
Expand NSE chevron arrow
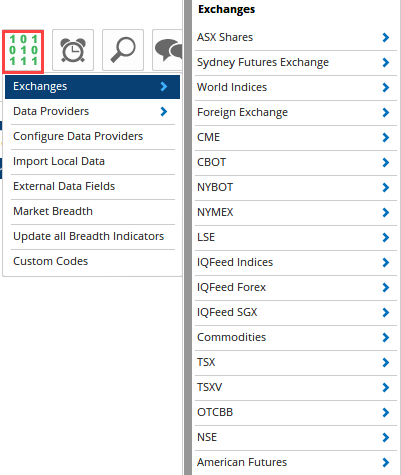pyautogui.click(x=386, y=437)
